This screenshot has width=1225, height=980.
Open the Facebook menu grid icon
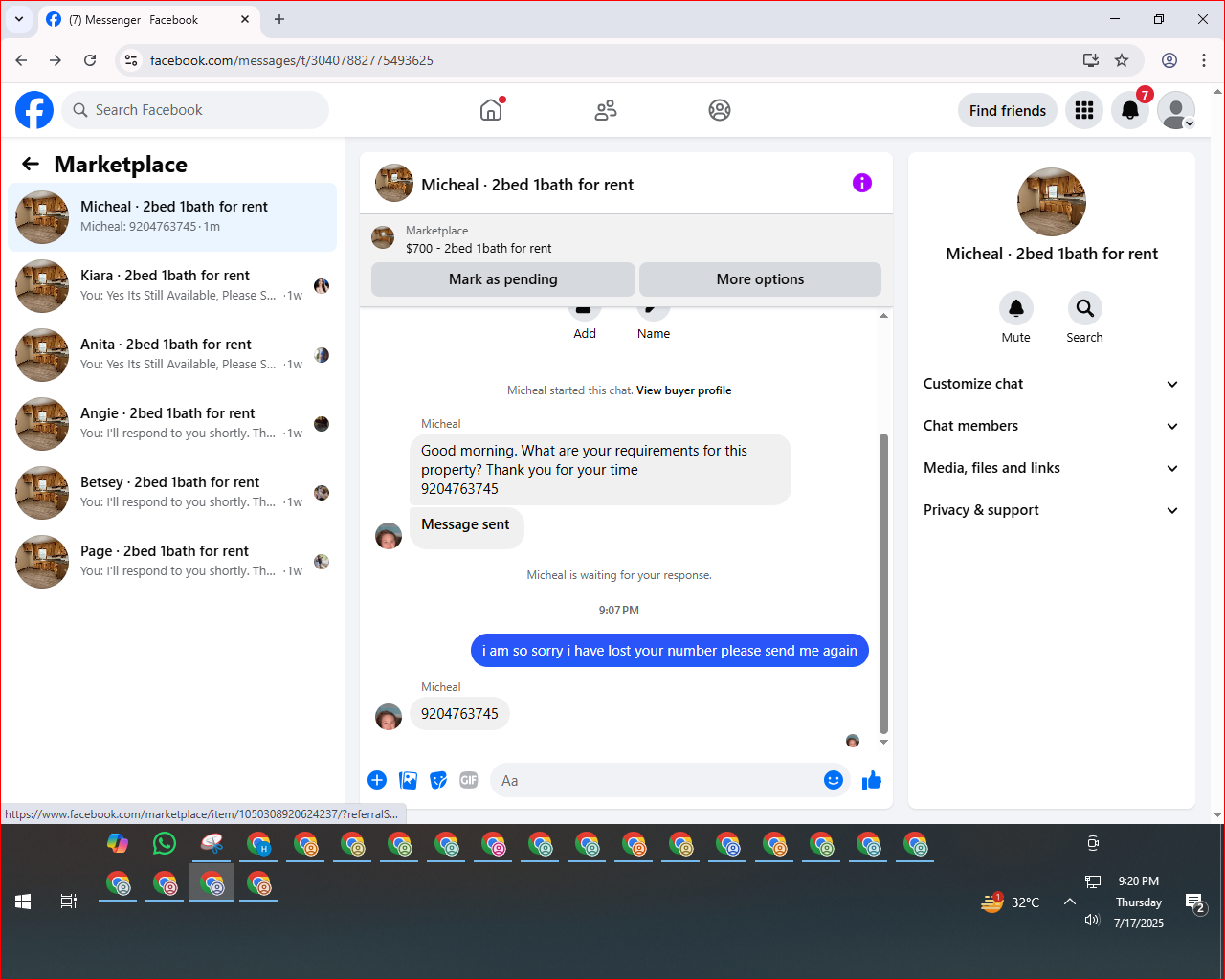point(1084,111)
